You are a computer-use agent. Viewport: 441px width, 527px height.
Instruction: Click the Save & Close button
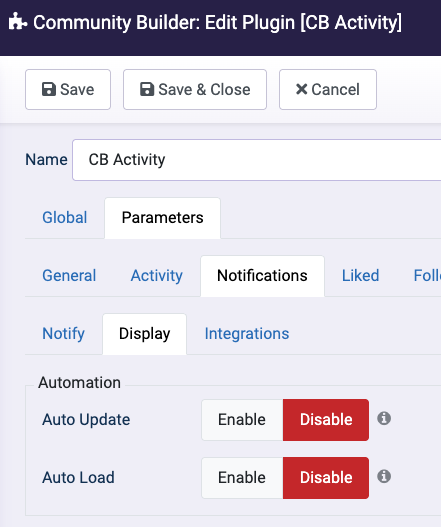pos(195,89)
